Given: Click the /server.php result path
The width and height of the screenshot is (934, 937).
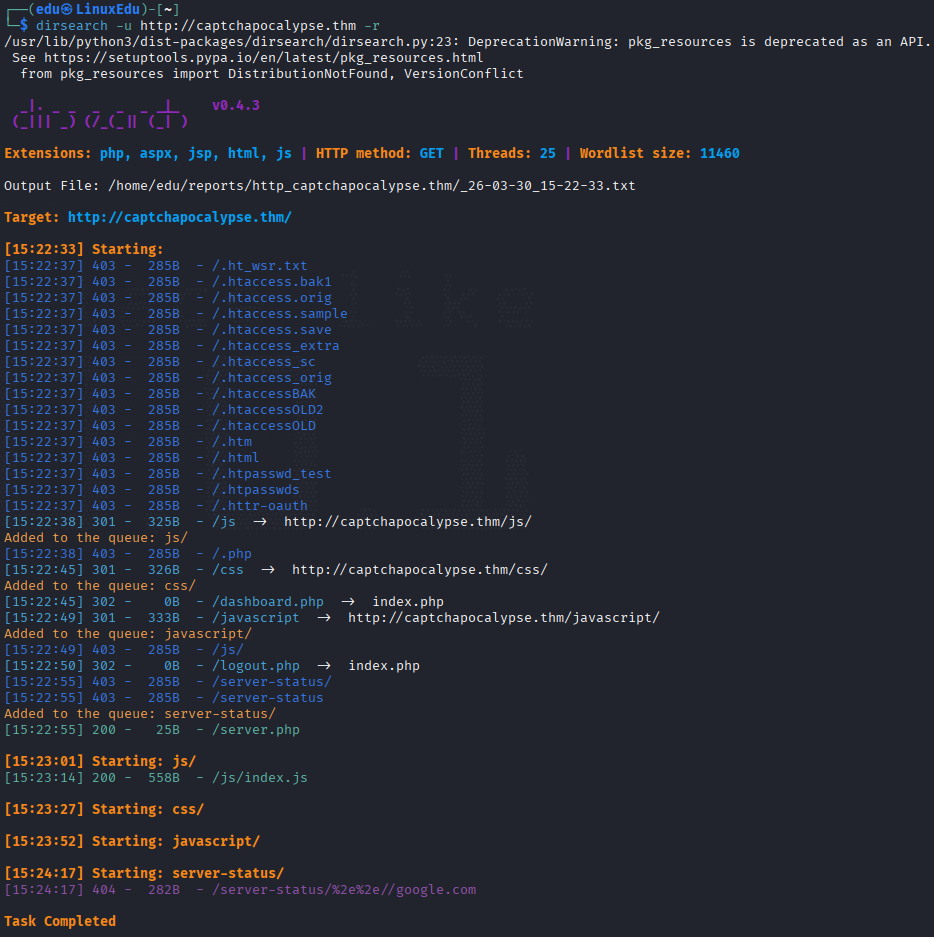Looking at the screenshot, I should coord(256,730).
